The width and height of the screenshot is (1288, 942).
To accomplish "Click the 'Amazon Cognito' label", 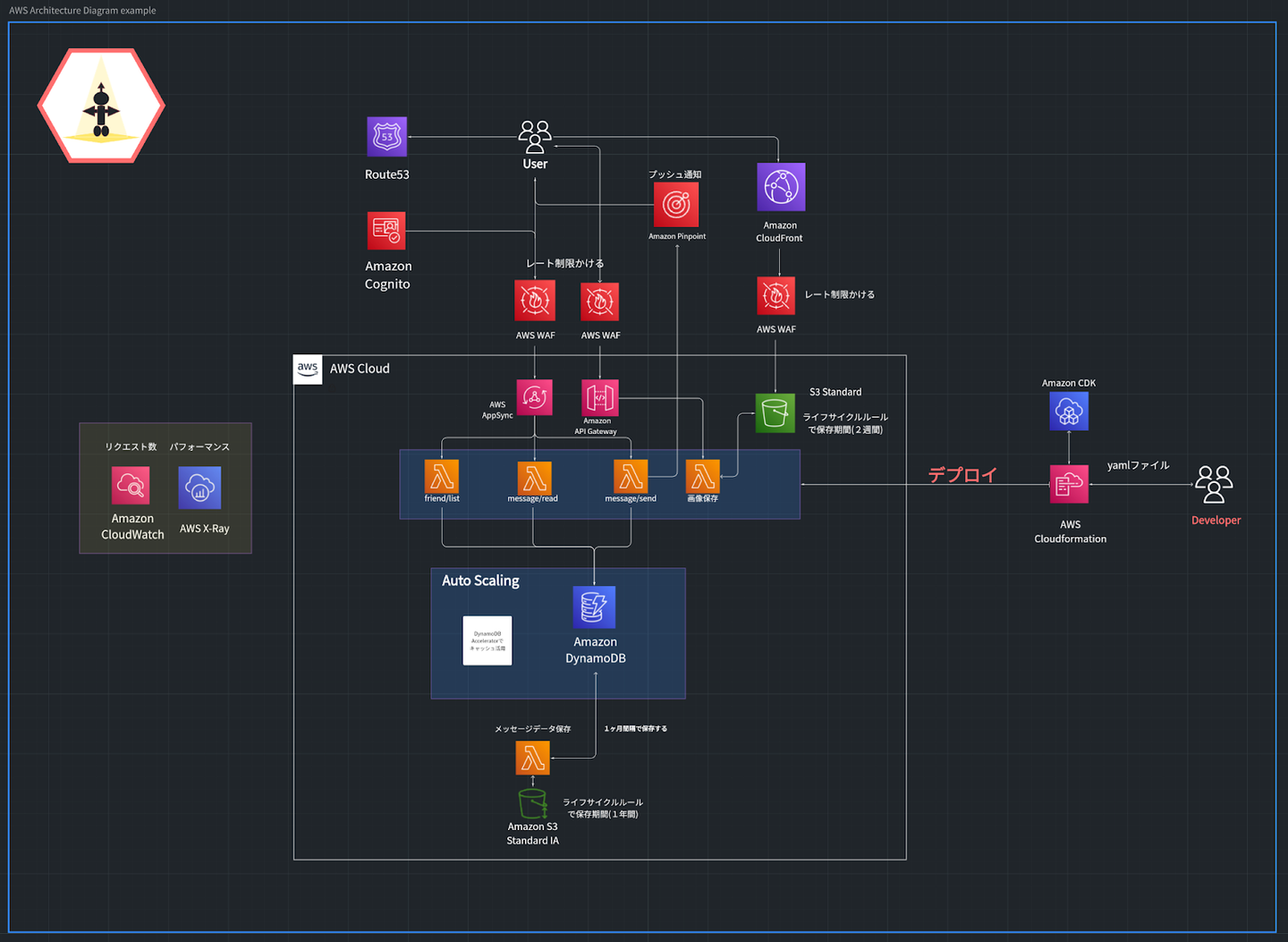I will (388, 275).
